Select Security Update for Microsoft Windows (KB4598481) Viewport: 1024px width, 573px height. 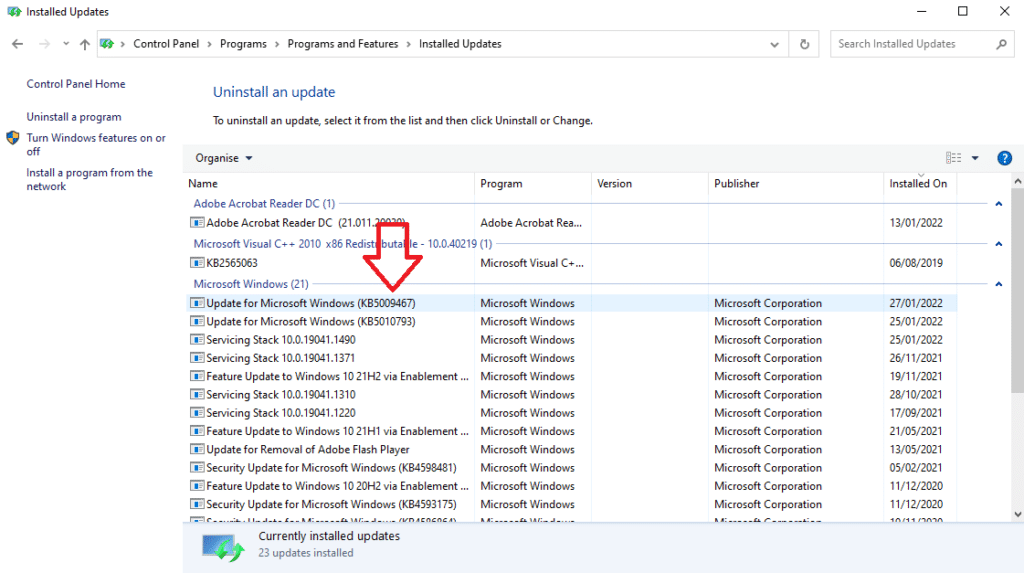point(572,468)
